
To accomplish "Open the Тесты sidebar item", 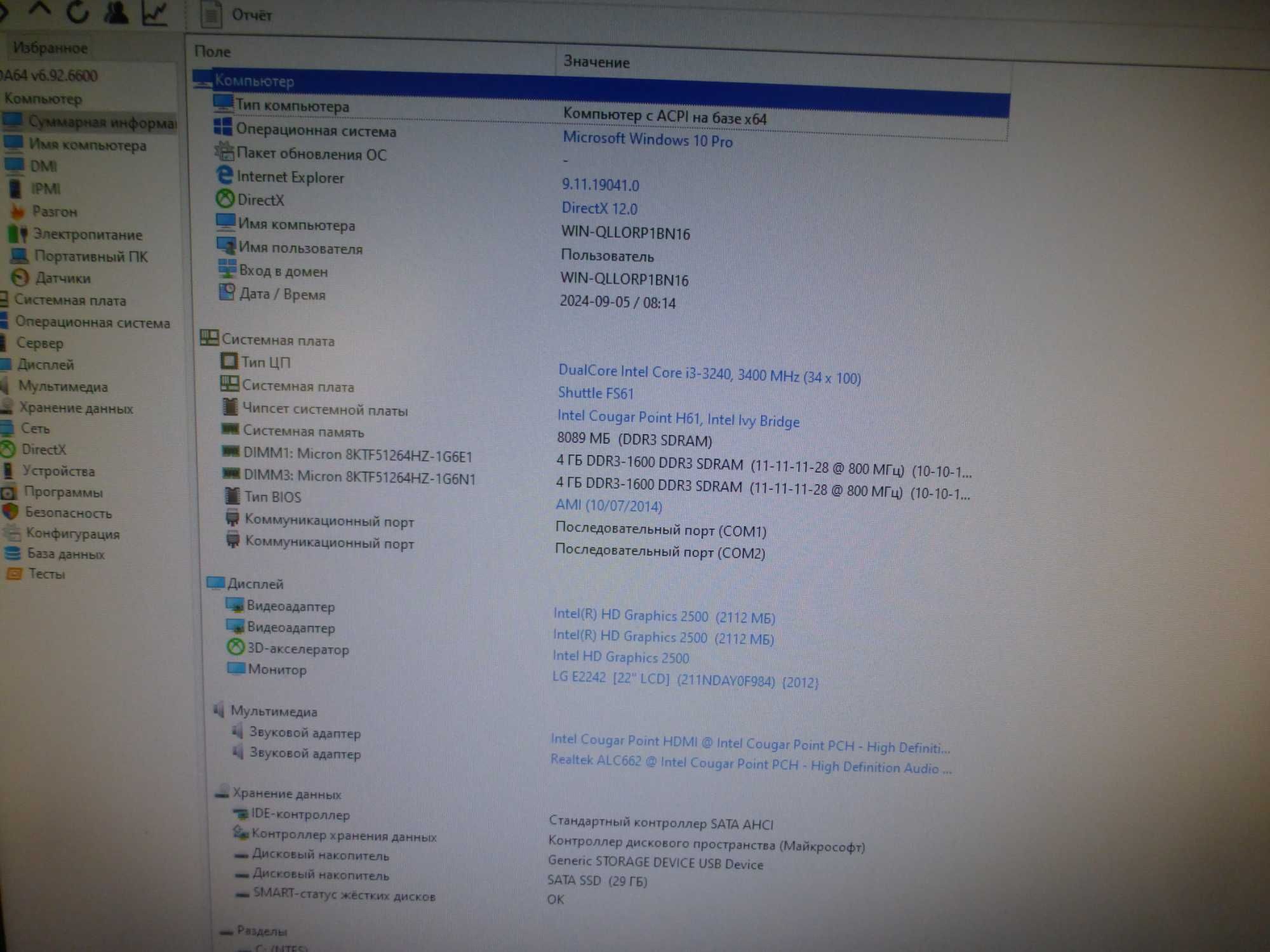I will tap(46, 574).
